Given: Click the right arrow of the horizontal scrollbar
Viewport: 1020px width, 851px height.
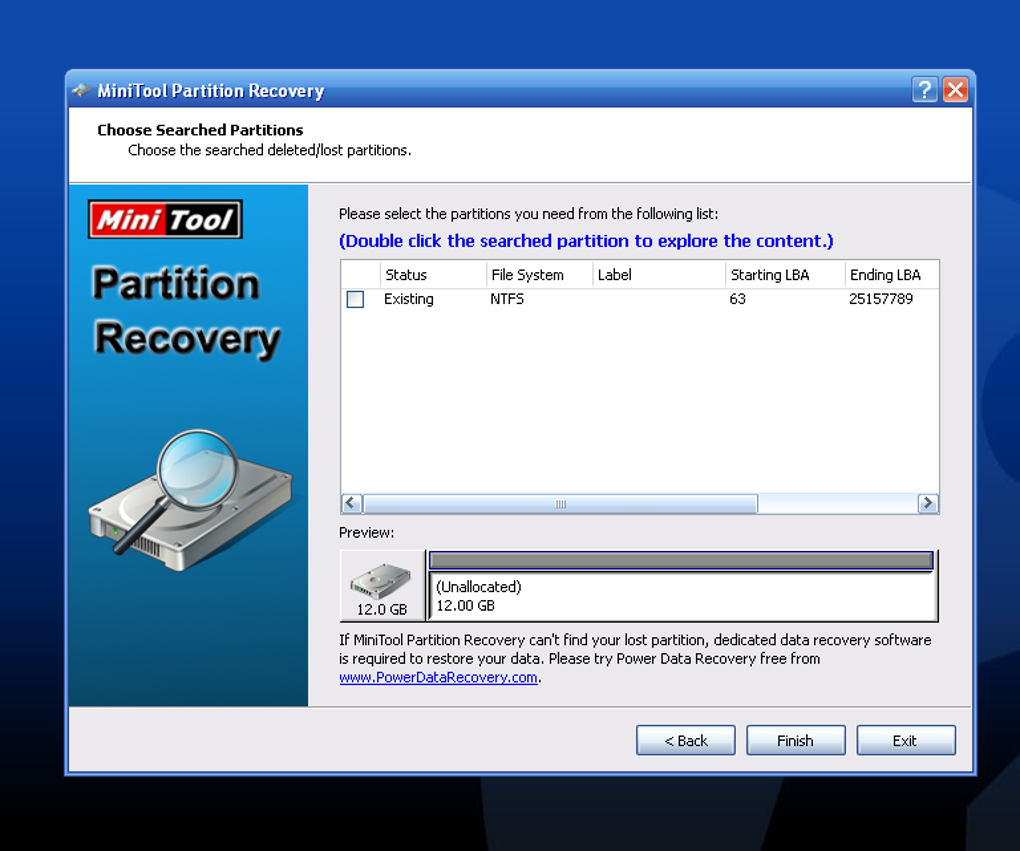Looking at the screenshot, I should [x=928, y=504].
